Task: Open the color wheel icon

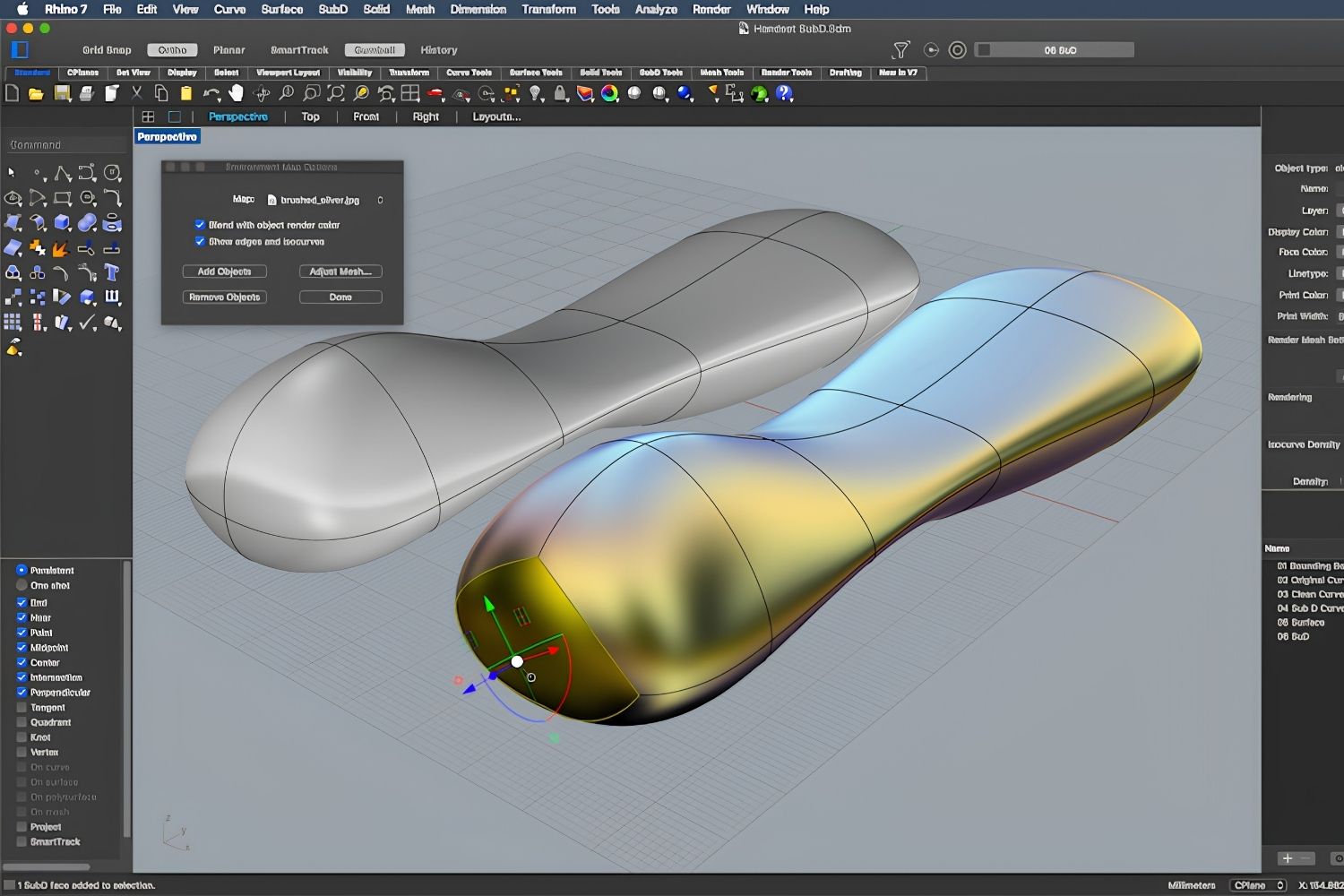Action: [x=610, y=93]
